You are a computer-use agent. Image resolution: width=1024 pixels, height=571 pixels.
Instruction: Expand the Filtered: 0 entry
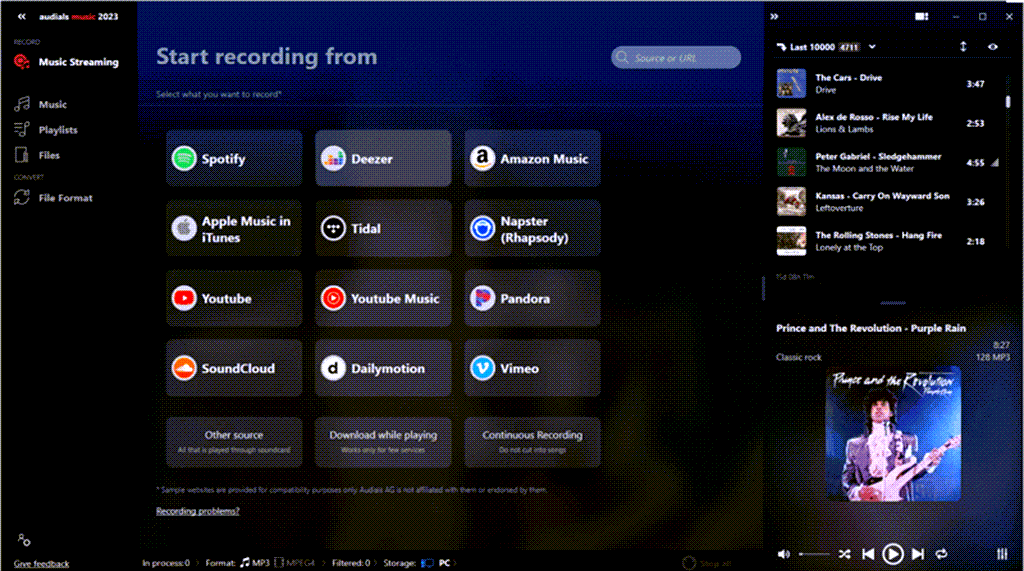pyautogui.click(x=353, y=563)
